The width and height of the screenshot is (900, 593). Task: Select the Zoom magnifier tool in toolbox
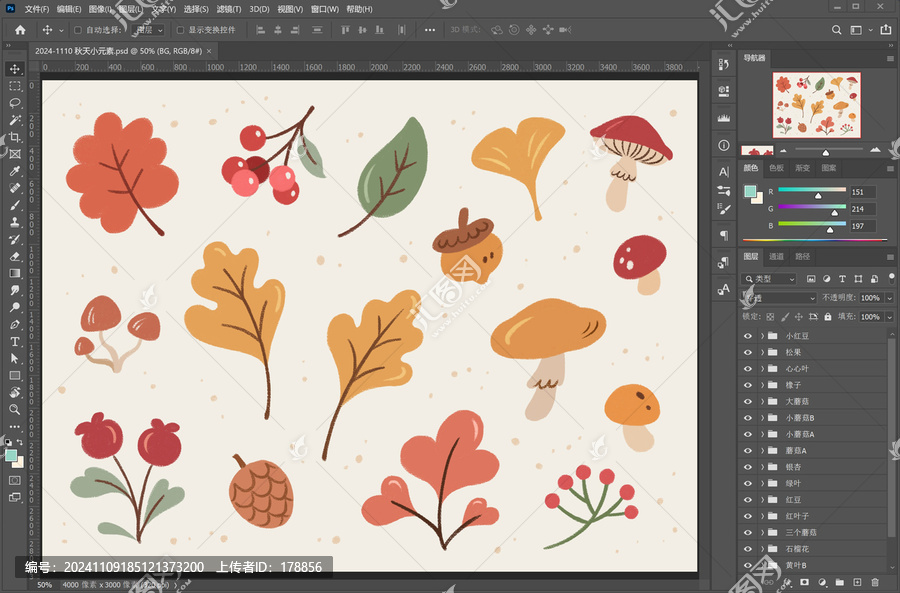click(x=15, y=409)
